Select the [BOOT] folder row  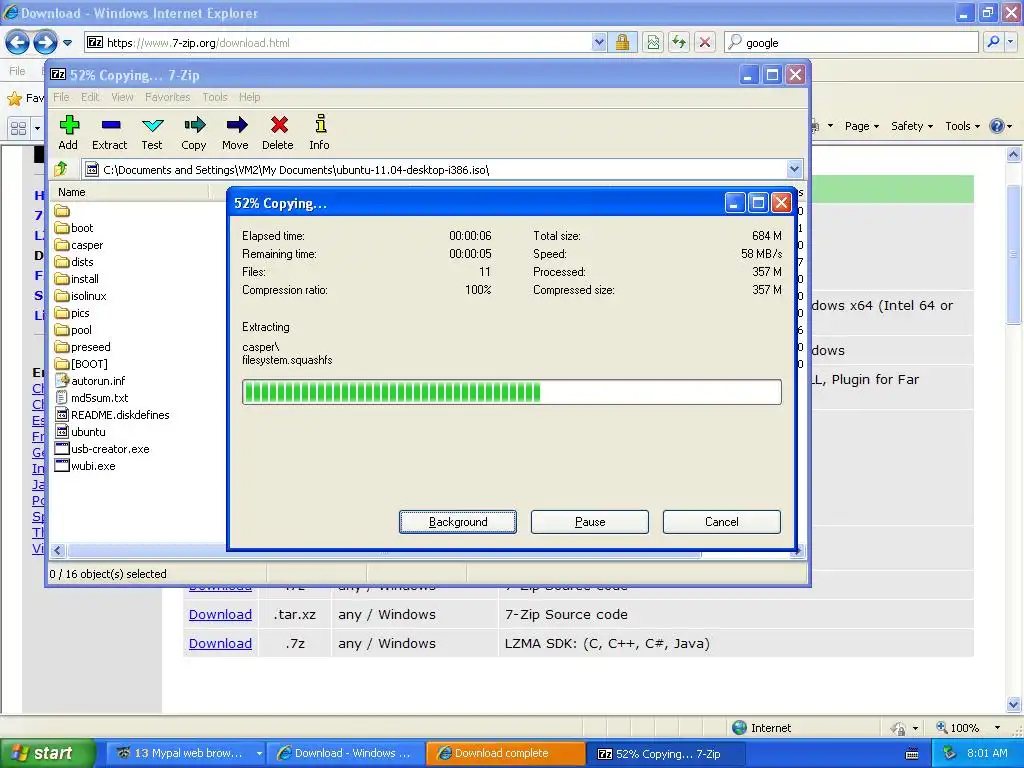[x=89, y=364]
